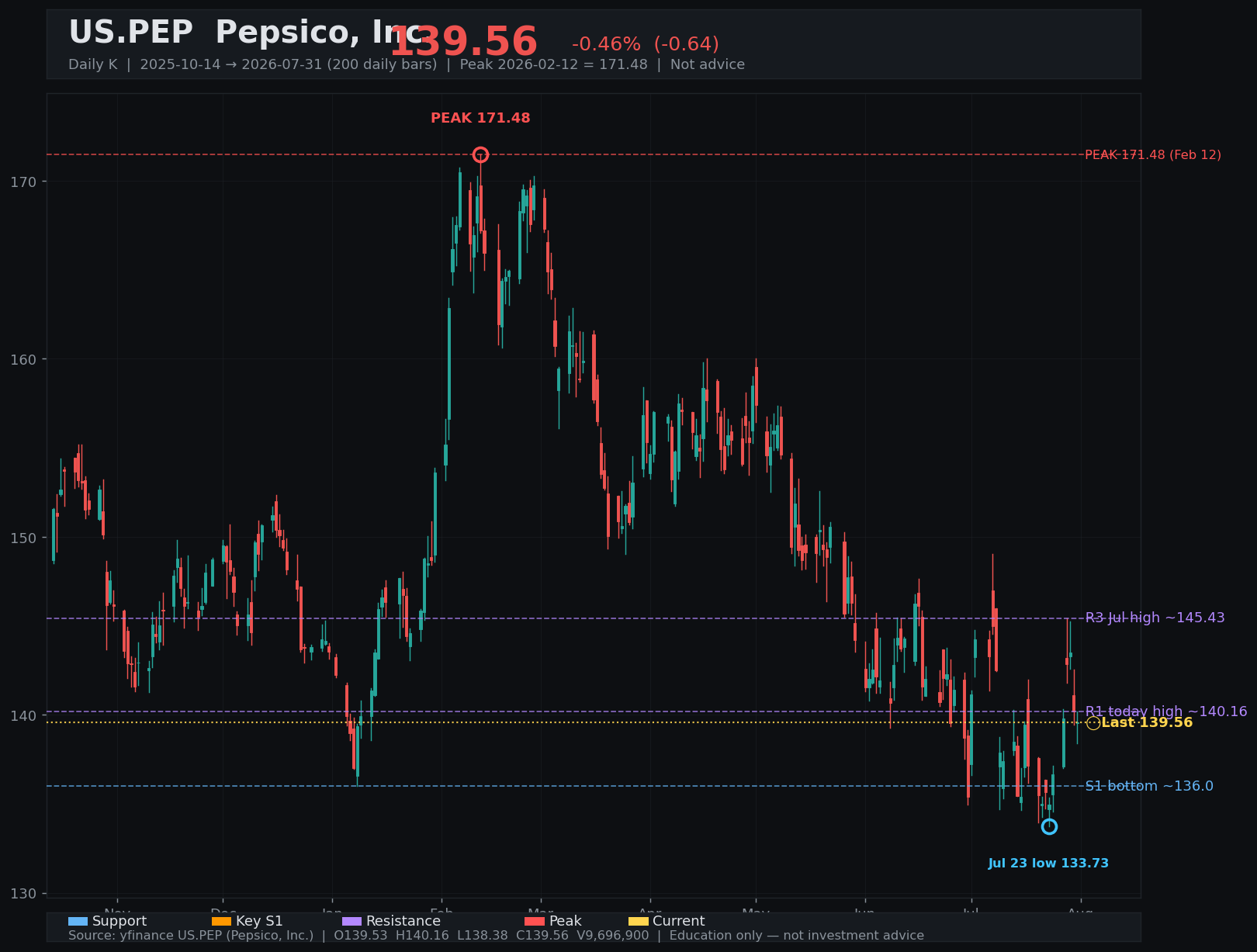Click the 'Jul 23 low 133.73' annotation
Viewport: 1257px width, 952px height.
click(1048, 864)
